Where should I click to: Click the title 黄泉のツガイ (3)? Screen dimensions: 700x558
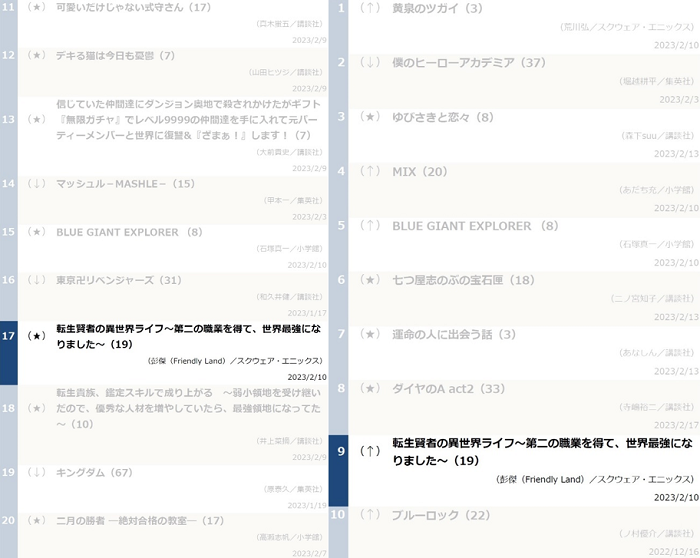pos(437,8)
